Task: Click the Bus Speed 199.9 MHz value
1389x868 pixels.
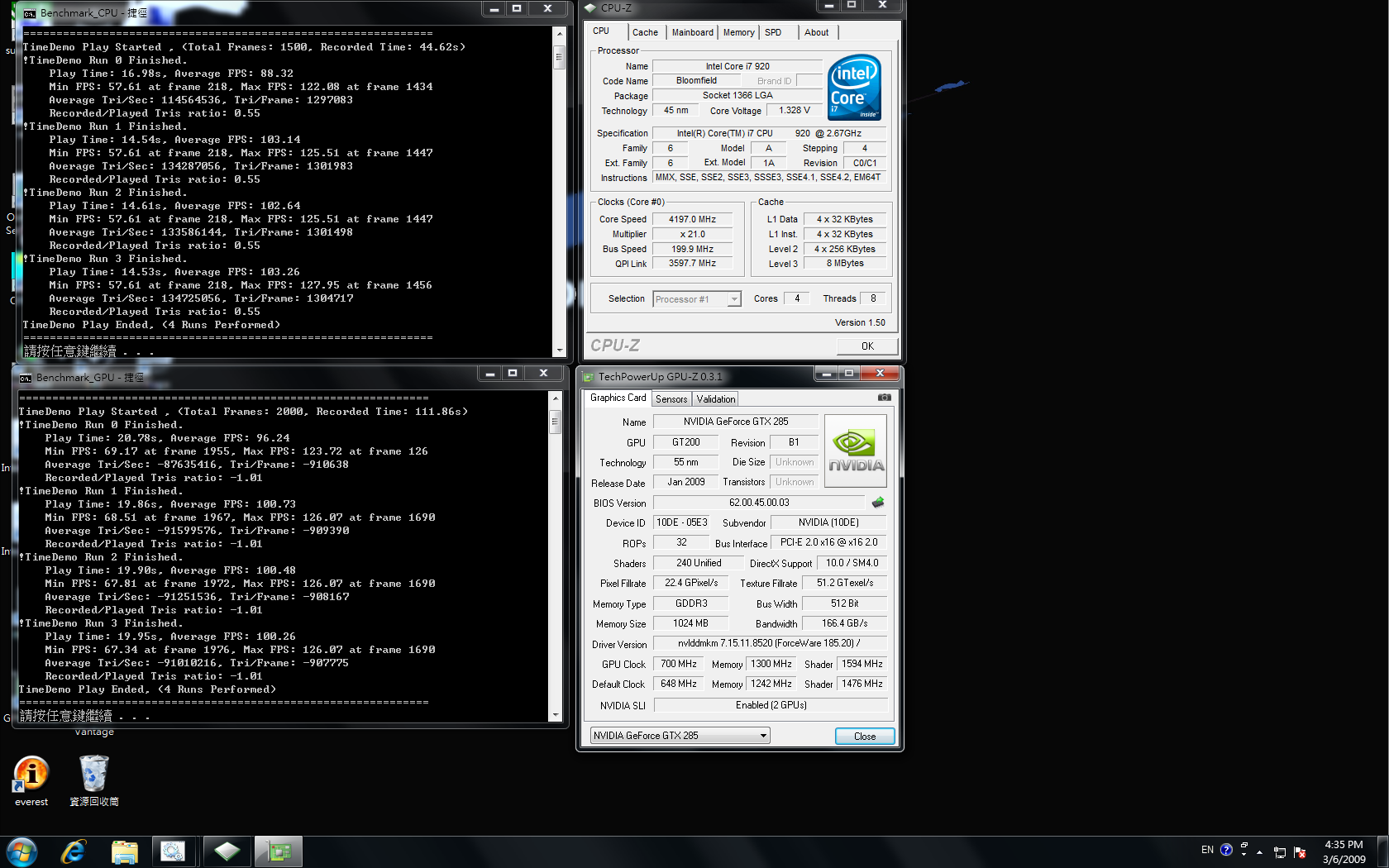Action: pyautogui.click(x=693, y=249)
